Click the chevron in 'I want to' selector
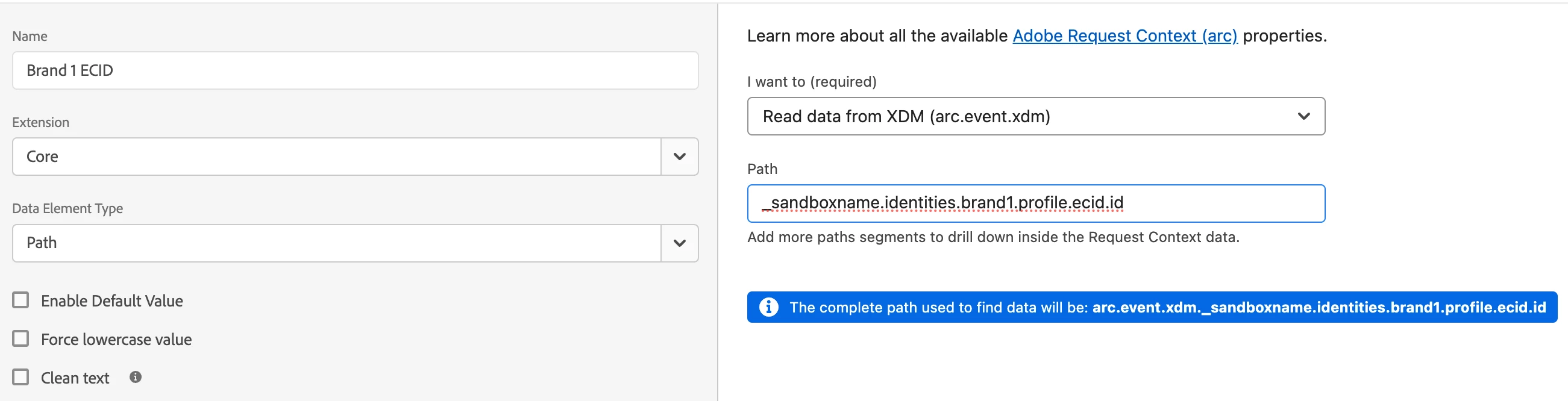Image resolution: width=1568 pixels, height=401 pixels. point(1303,116)
